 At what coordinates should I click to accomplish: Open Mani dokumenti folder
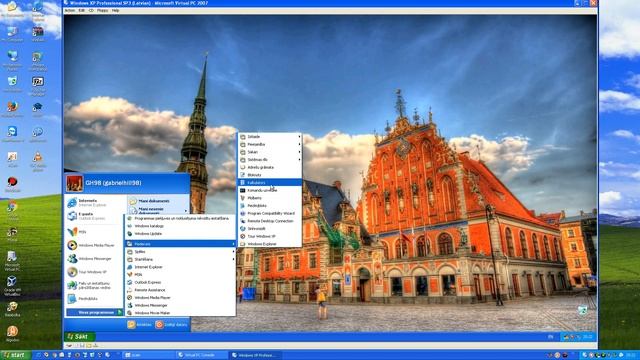(x=158, y=201)
